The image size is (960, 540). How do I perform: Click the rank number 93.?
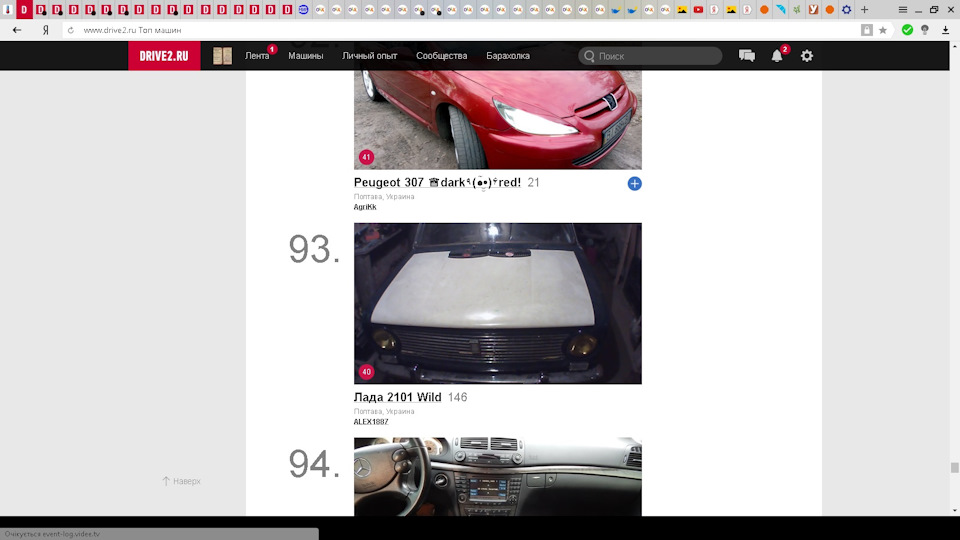(314, 249)
